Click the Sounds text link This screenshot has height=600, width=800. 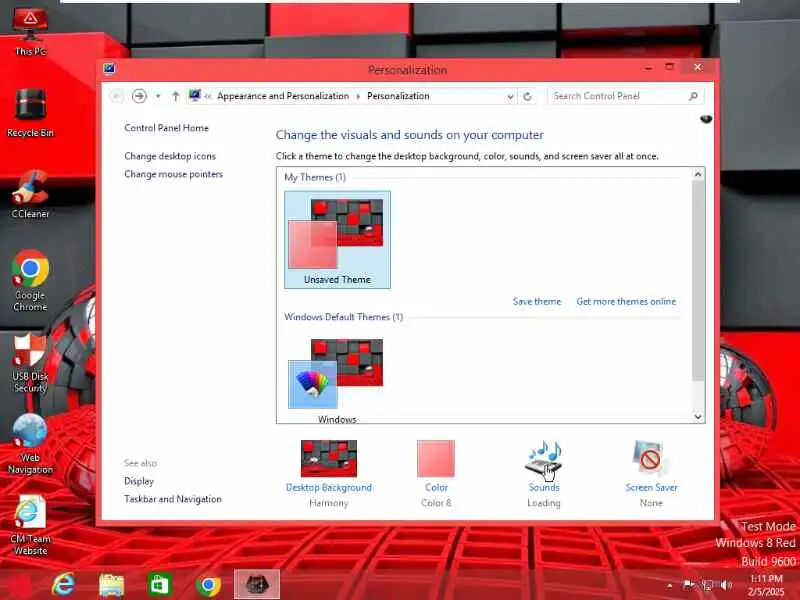[x=544, y=487]
